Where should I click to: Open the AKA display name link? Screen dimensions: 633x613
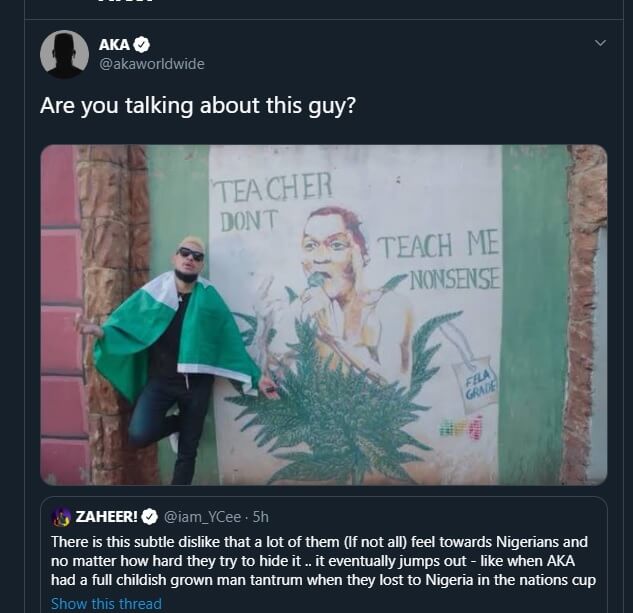pyautogui.click(x=114, y=44)
